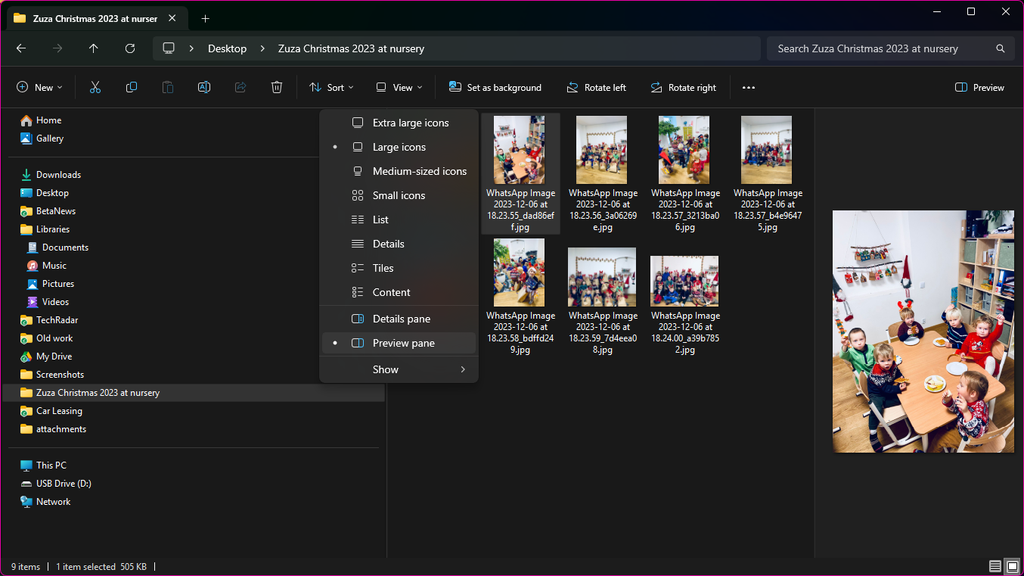Enable Details pane view option
The image size is (1024, 576).
[398, 318]
